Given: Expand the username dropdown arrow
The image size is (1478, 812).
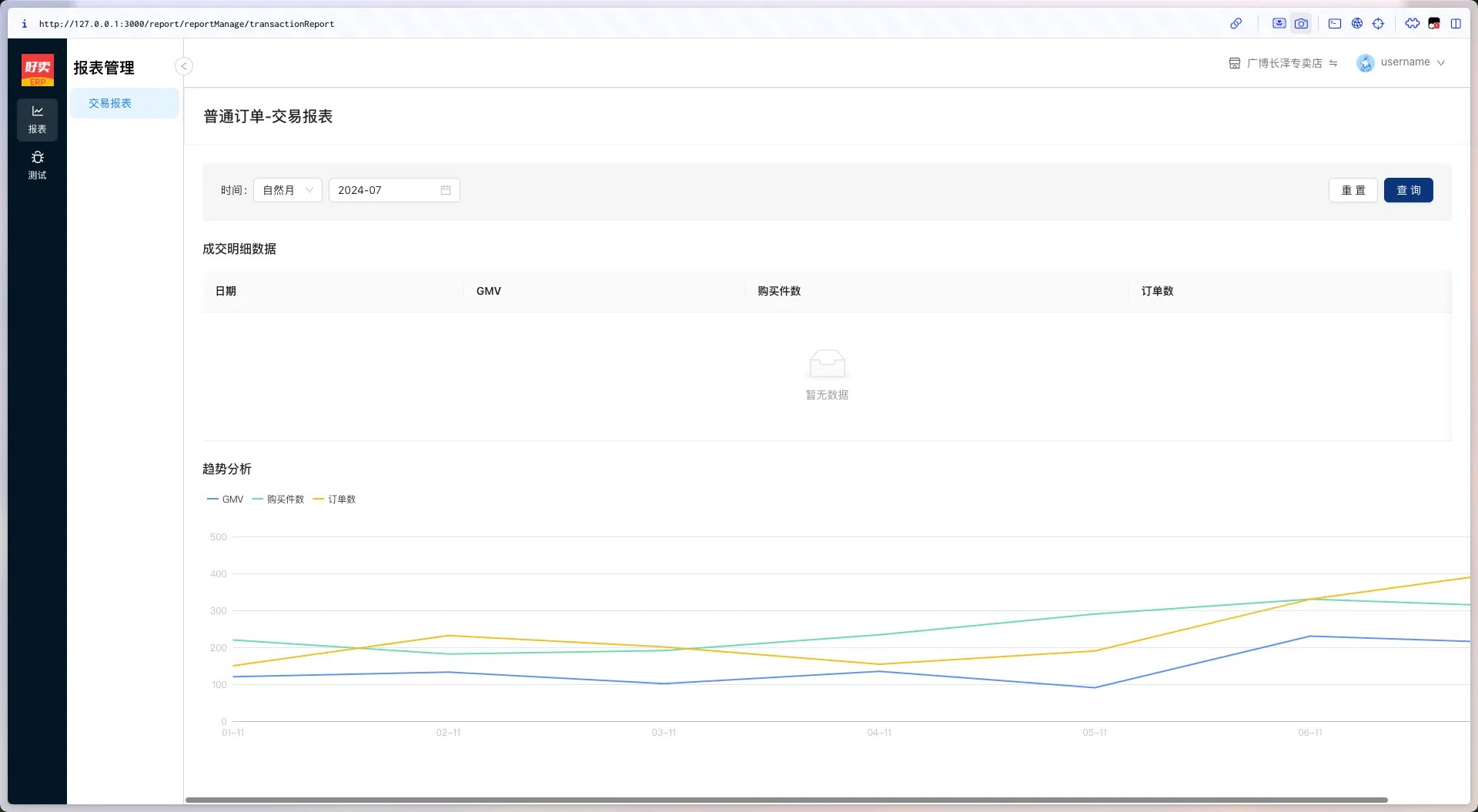Looking at the screenshot, I should [1441, 63].
